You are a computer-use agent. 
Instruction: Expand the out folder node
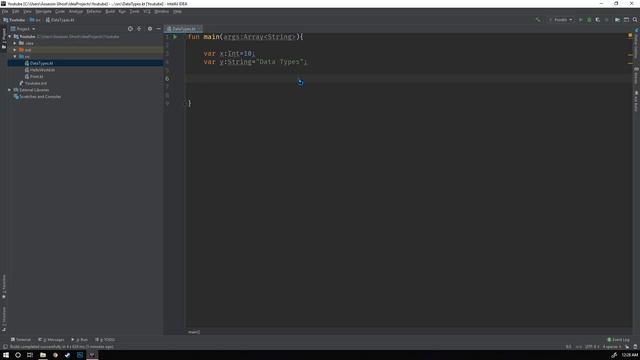pyautogui.click(x=15, y=50)
